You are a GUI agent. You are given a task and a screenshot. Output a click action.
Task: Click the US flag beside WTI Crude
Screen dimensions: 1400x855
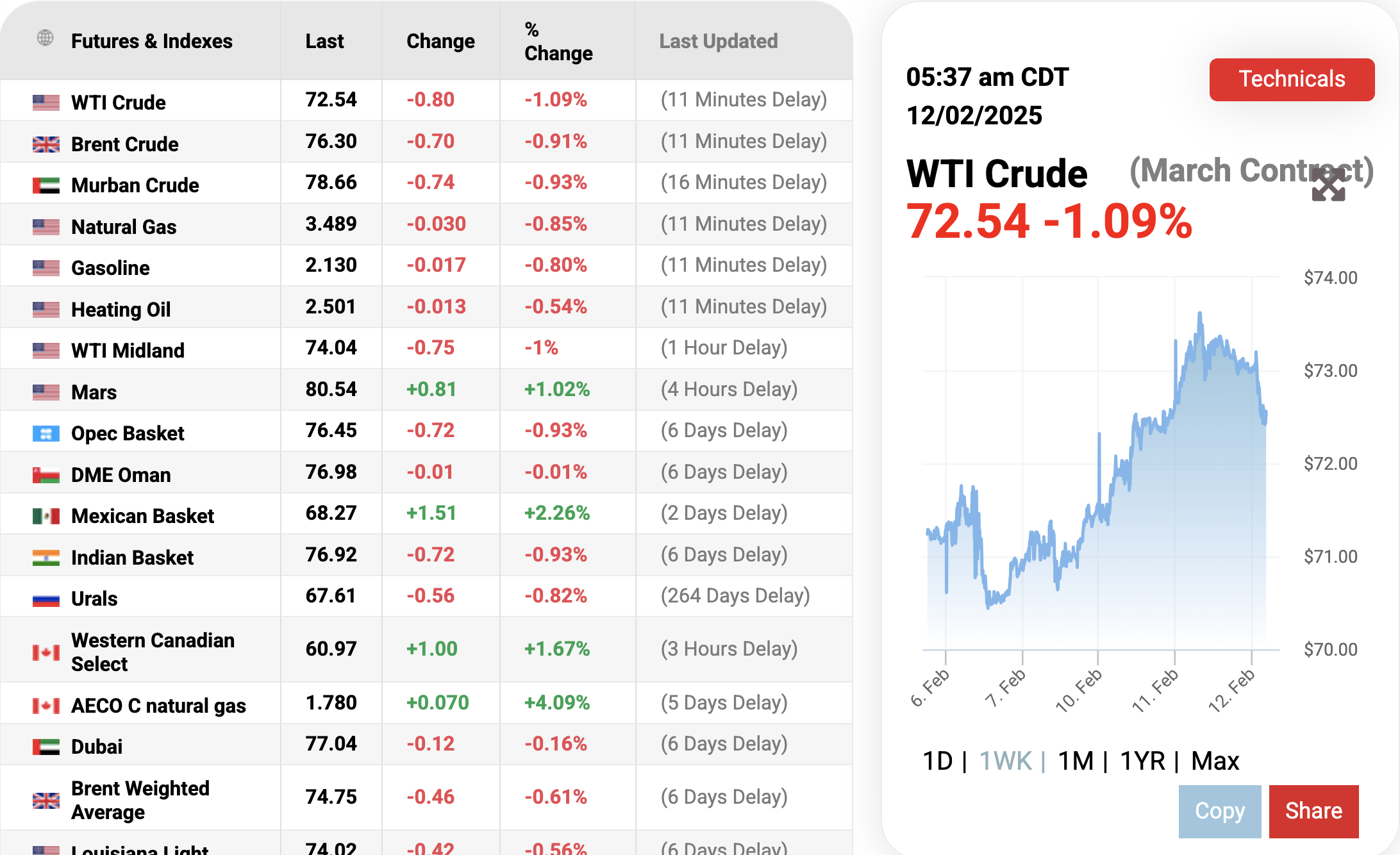tap(46, 103)
